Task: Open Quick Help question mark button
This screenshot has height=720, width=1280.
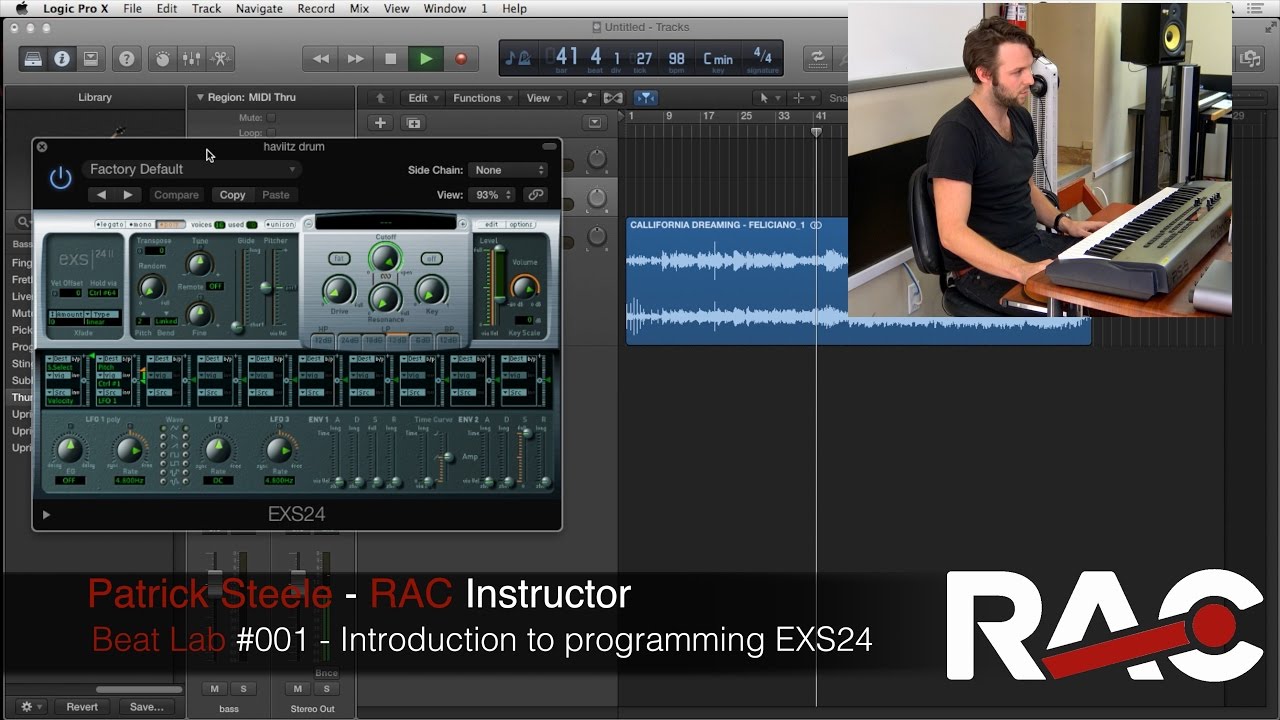Action: coord(127,59)
